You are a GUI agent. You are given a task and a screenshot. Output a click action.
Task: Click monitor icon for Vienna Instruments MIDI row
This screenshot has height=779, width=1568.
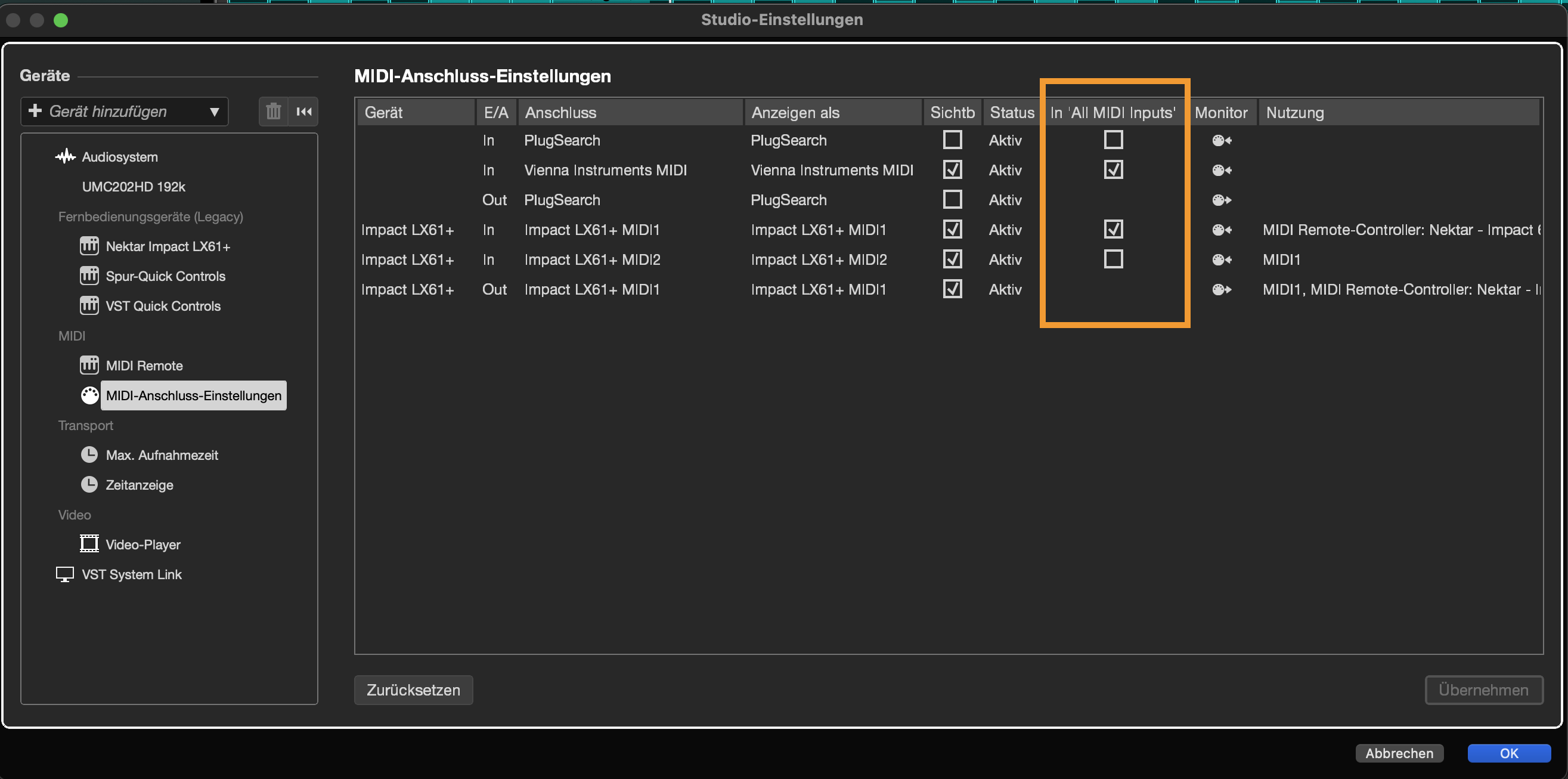click(1221, 170)
